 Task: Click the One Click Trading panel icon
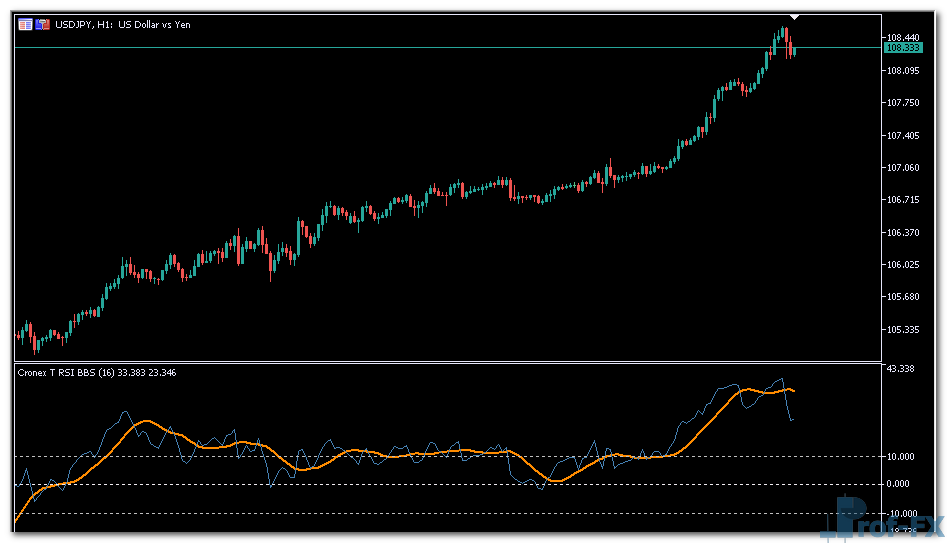point(25,24)
